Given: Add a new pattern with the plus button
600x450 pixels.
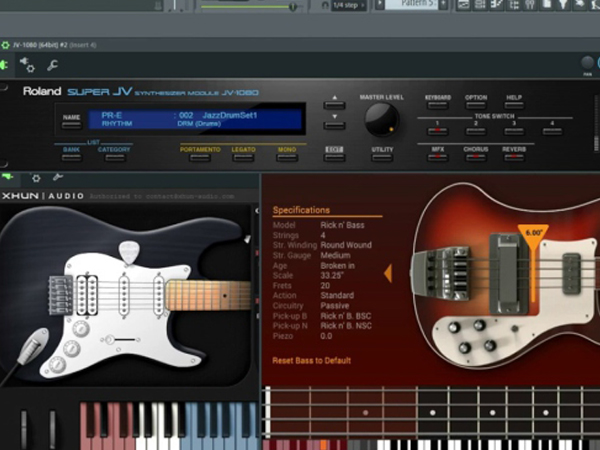Looking at the screenshot, I should coord(443,4).
